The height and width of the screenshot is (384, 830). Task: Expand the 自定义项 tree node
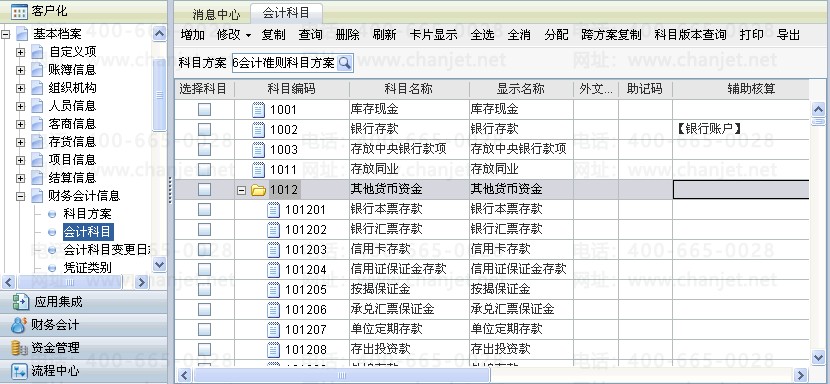point(20,52)
